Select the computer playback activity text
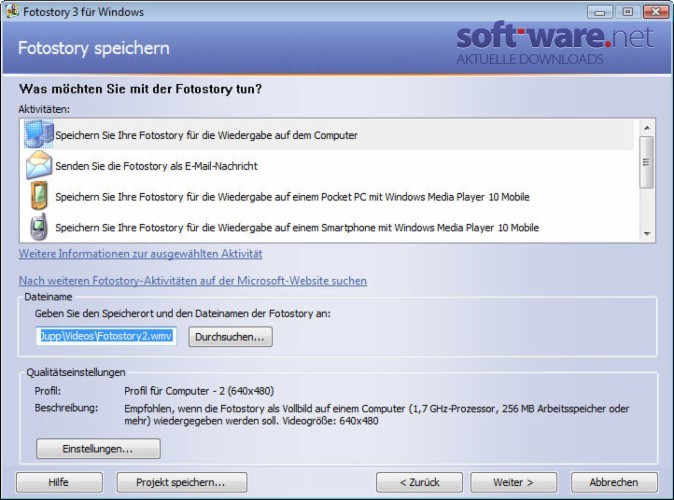This screenshot has height=500, width=674. click(206, 135)
